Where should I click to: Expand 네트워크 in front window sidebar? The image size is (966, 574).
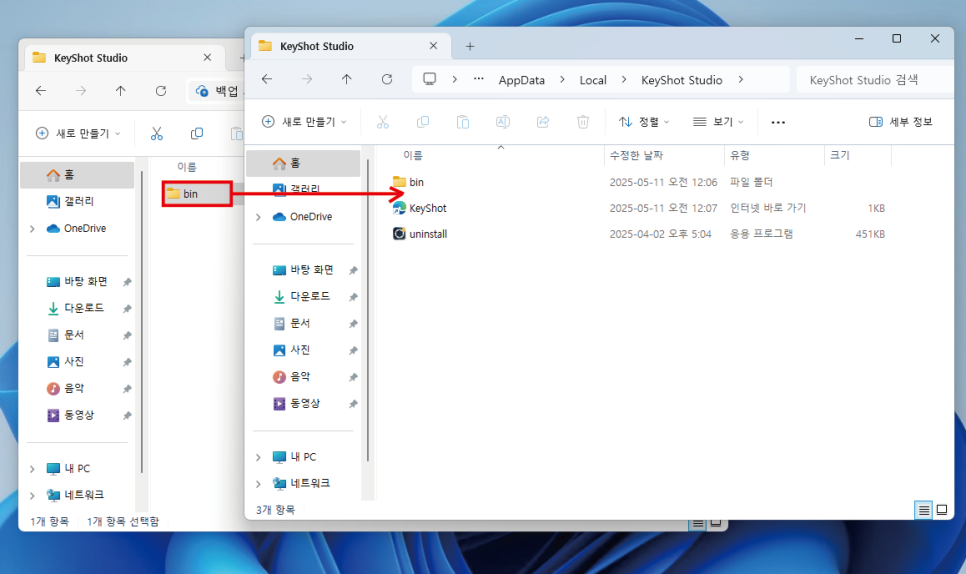[x=259, y=484]
